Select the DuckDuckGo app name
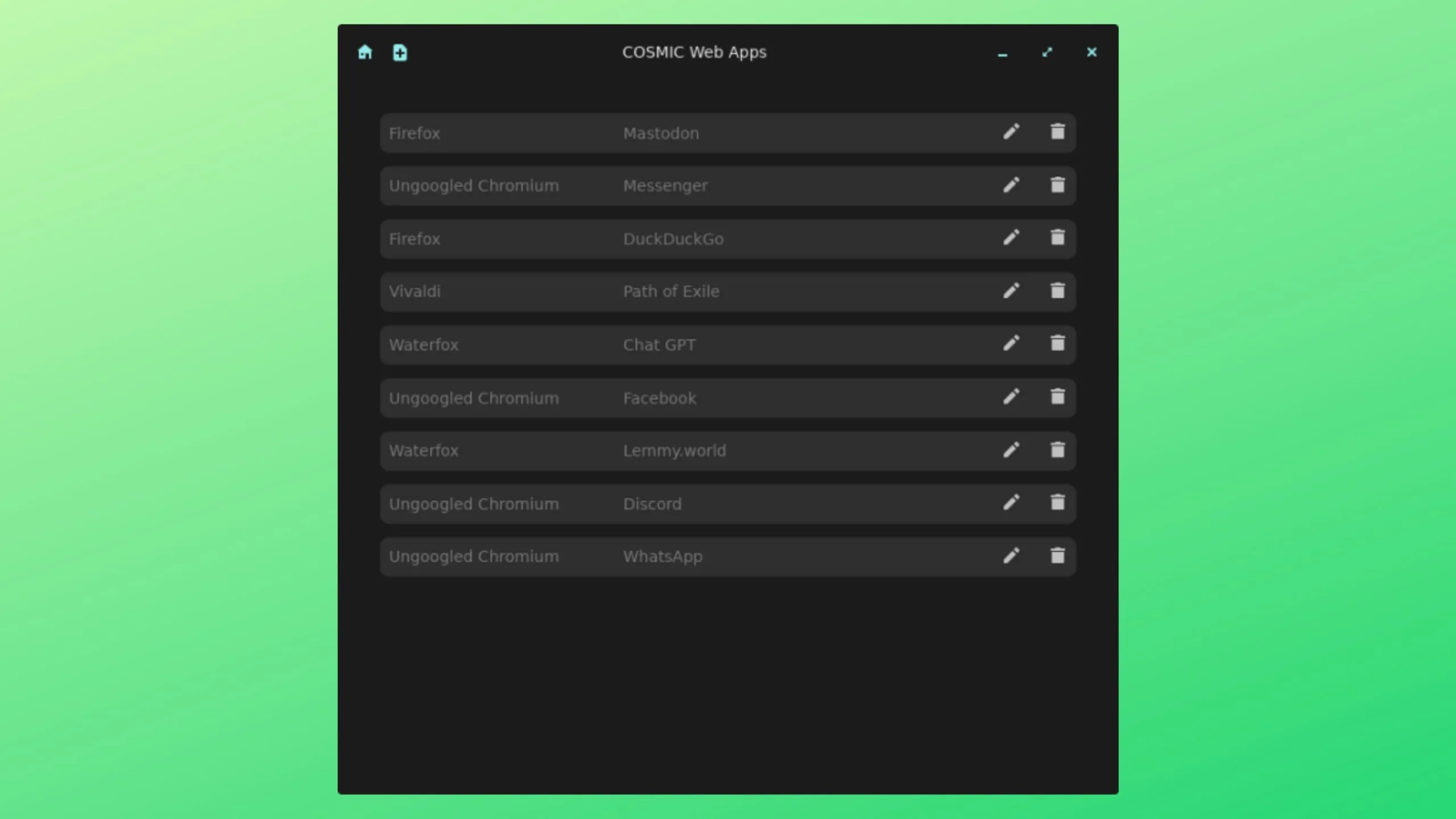Screen dimensions: 1456x819 click(673, 239)
